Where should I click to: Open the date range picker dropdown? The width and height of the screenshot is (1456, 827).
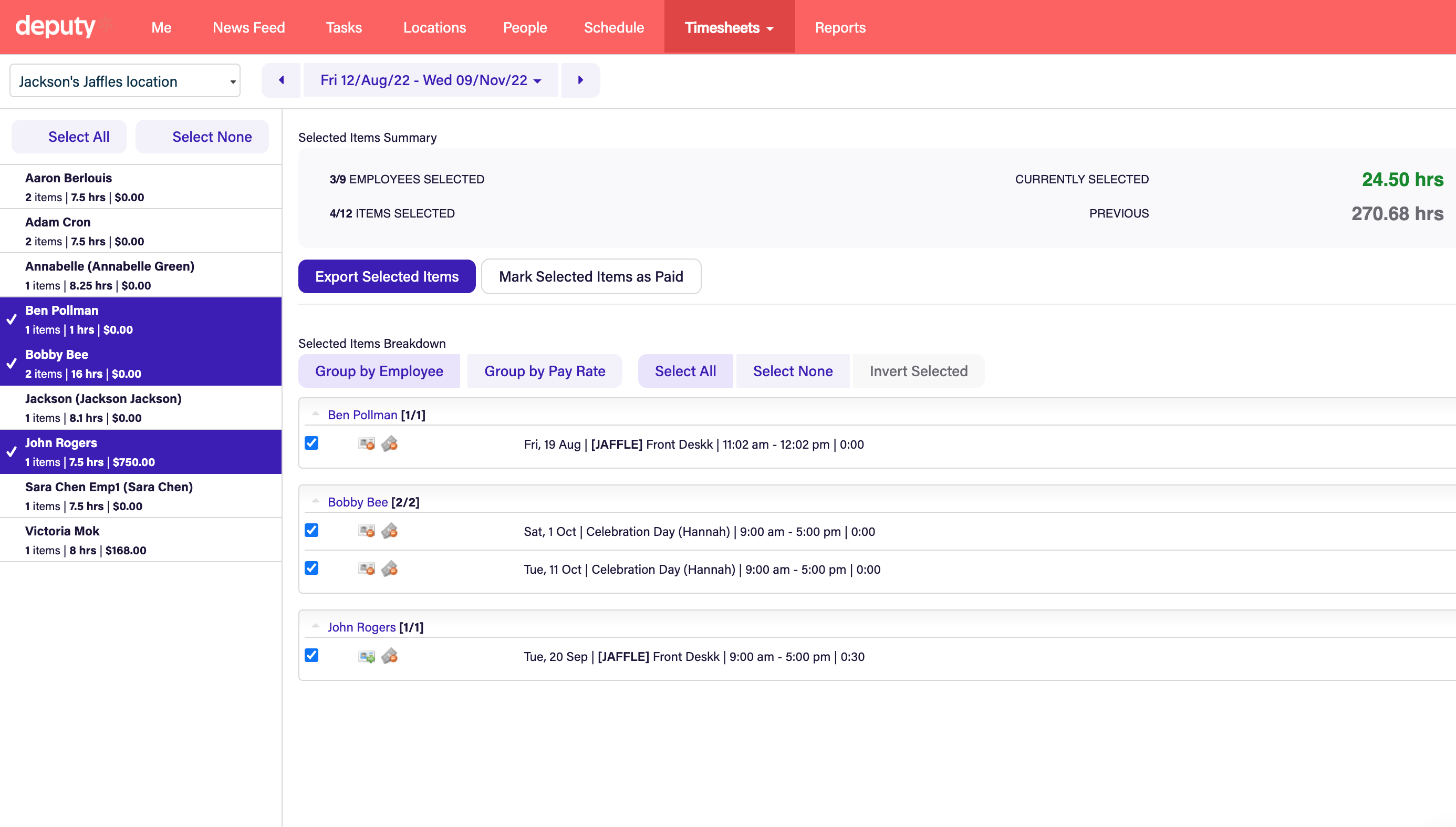[x=430, y=80]
